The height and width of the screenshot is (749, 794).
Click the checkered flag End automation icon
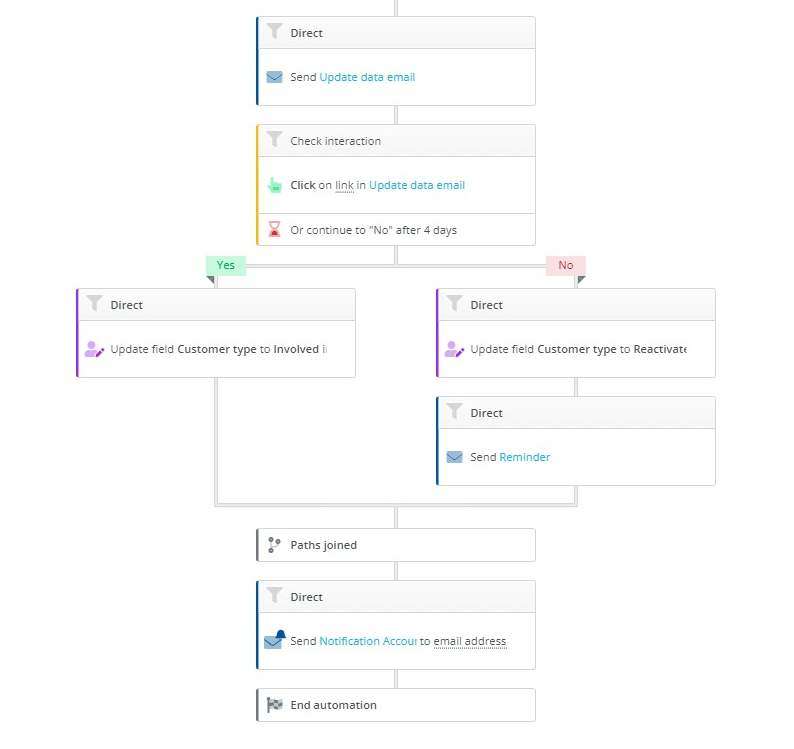click(274, 705)
